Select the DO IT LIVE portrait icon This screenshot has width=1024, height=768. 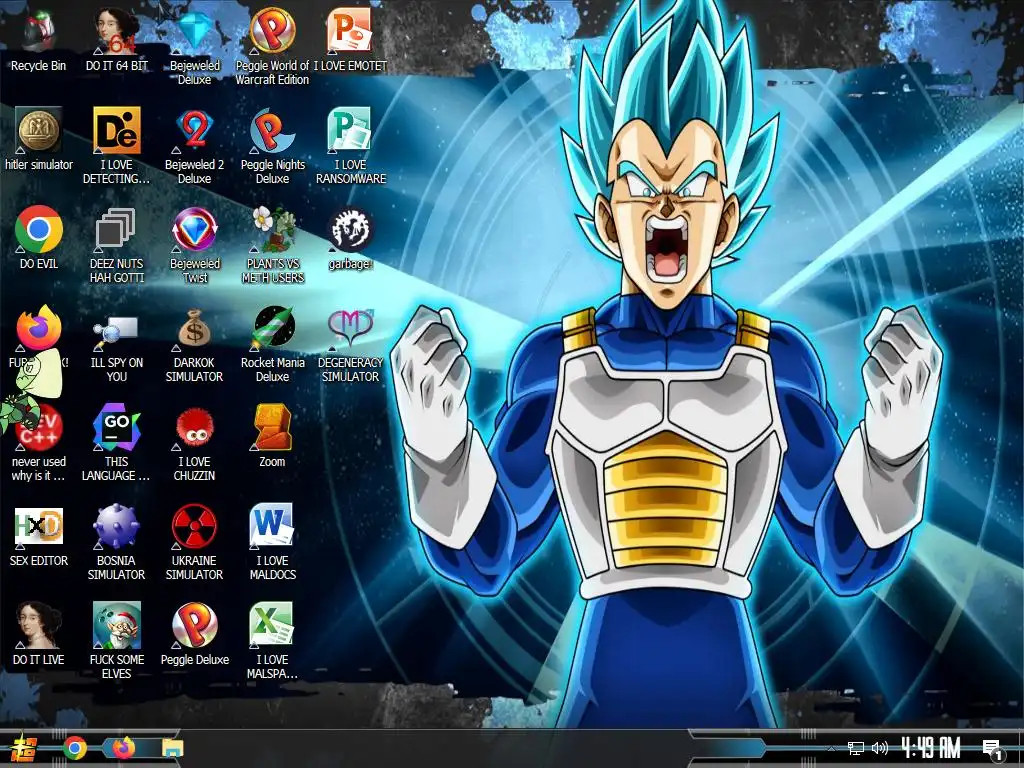(x=39, y=634)
